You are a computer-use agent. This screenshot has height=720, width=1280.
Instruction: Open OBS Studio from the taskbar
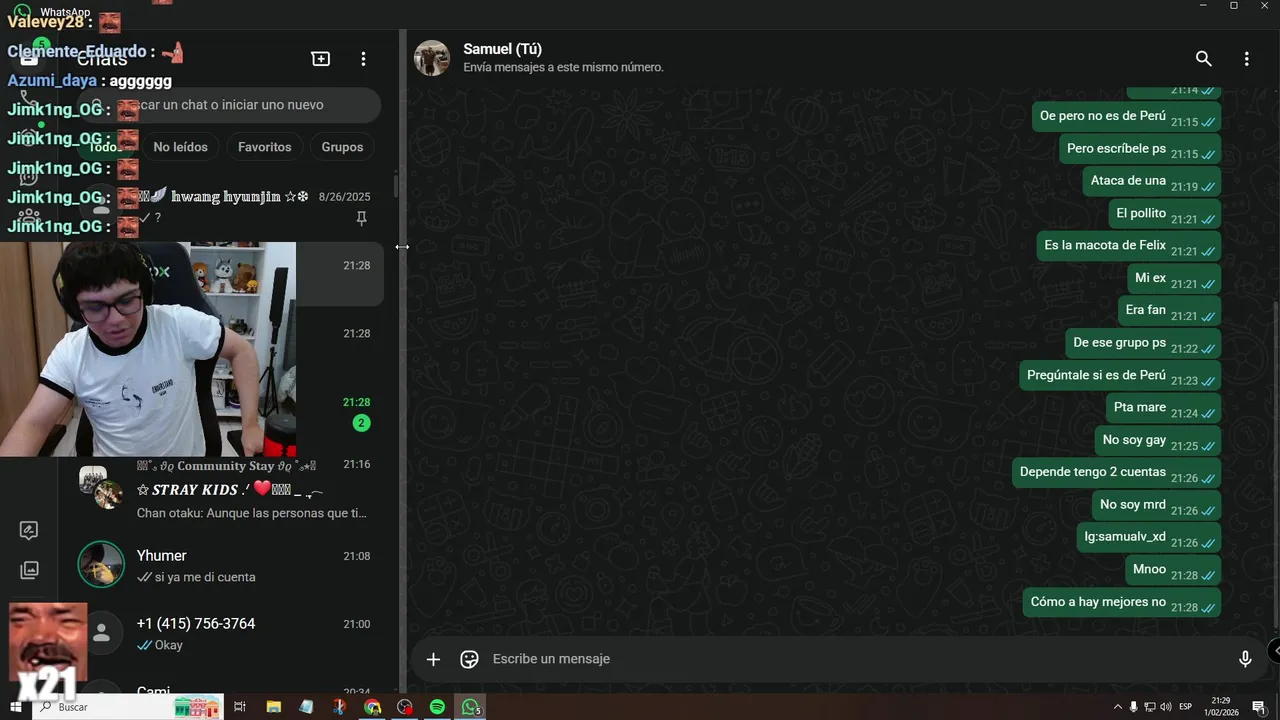404,707
